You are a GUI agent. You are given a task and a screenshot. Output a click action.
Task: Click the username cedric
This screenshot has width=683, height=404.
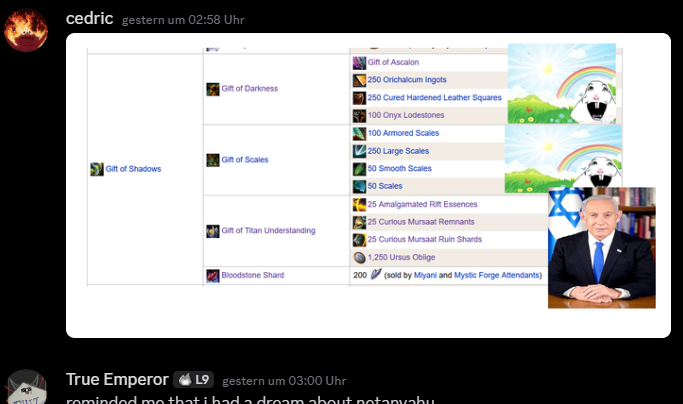[89, 19]
